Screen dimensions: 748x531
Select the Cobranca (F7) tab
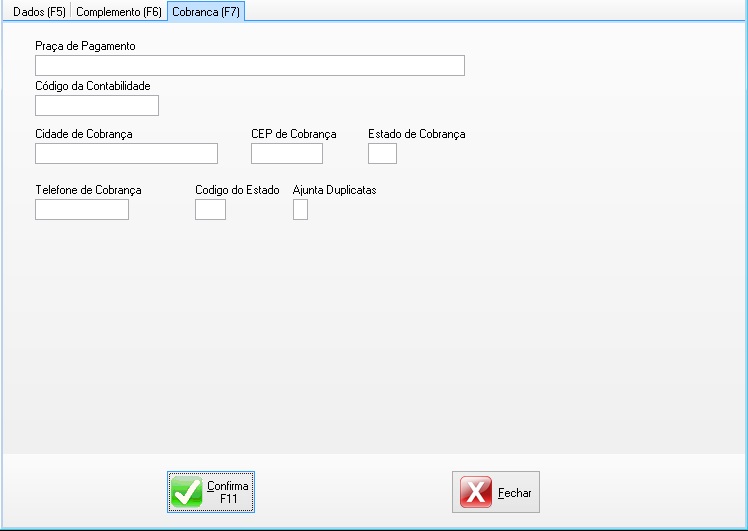(x=205, y=11)
